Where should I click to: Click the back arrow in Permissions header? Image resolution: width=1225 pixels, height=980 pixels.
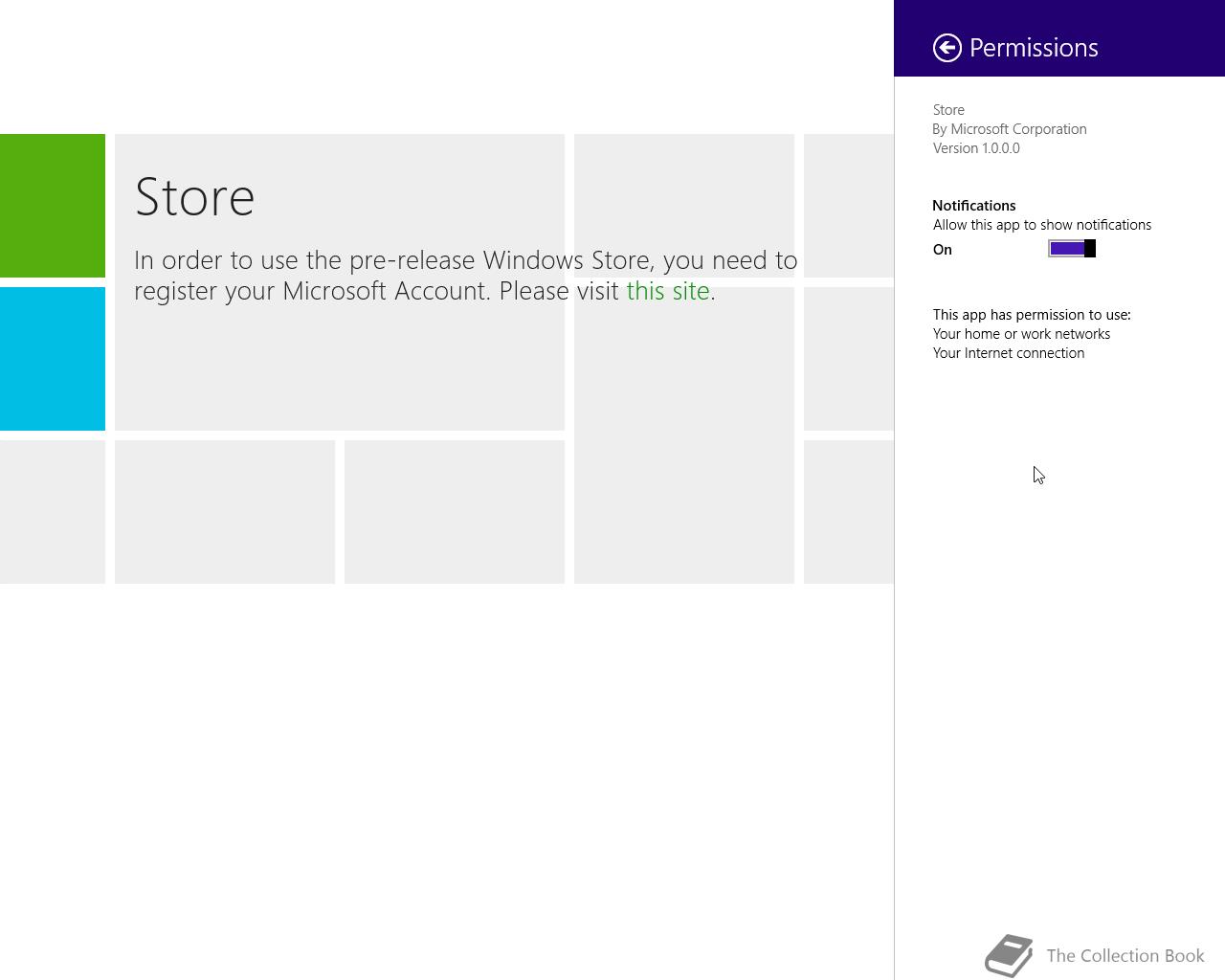(947, 48)
